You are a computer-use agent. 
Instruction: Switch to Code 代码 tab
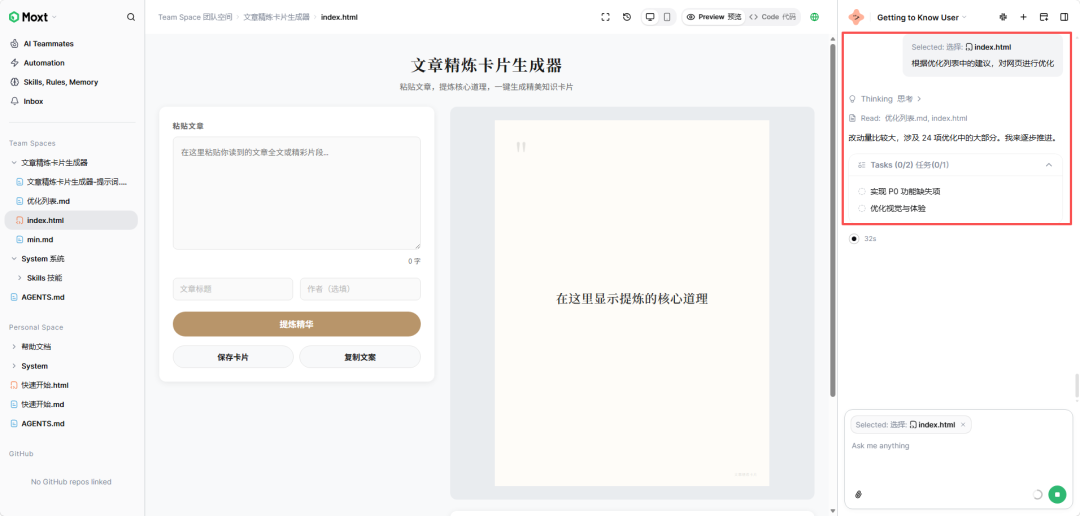[x=772, y=17]
